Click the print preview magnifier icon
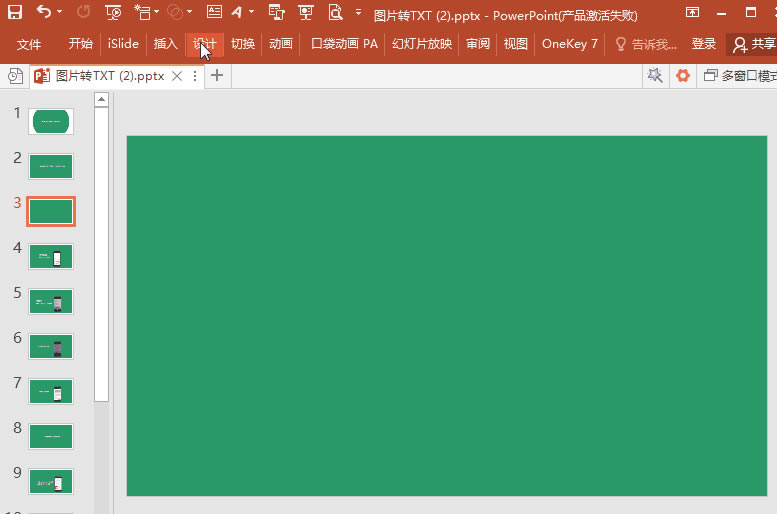This screenshot has height=514, width=777. click(x=333, y=13)
